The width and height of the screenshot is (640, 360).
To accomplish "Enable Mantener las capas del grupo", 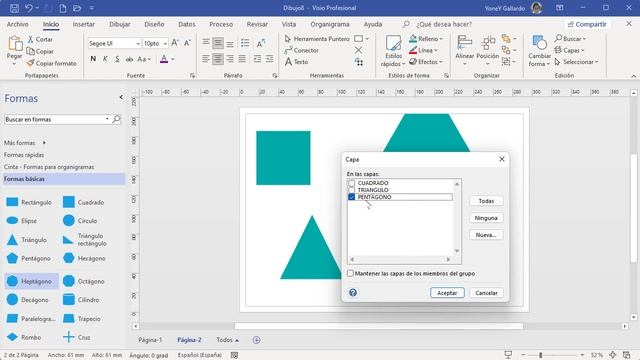I will tap(350, 273).
